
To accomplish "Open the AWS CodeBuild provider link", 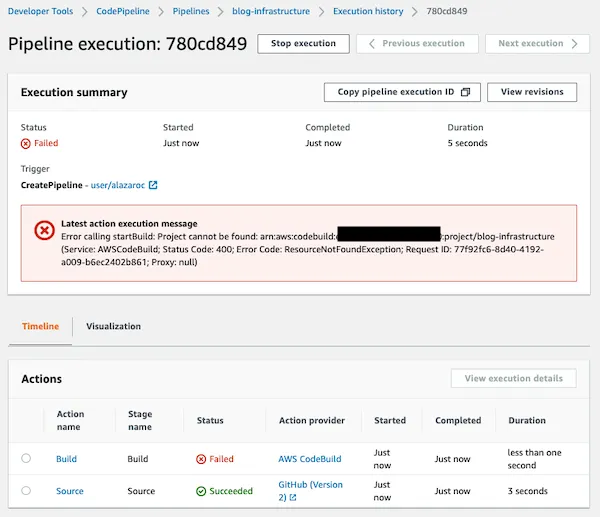I will 310,459.
